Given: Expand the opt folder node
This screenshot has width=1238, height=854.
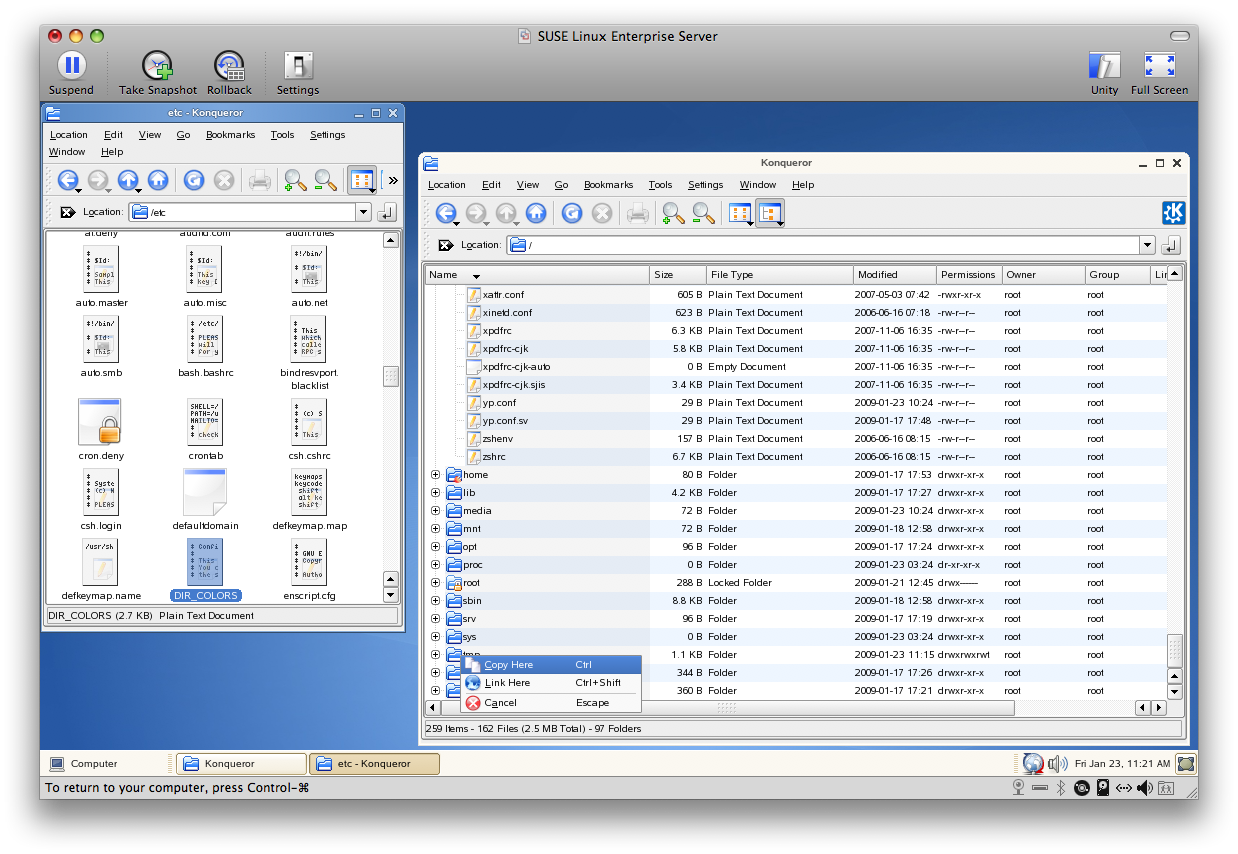Looking at the screenshot, I should click(x=435, y=547).
